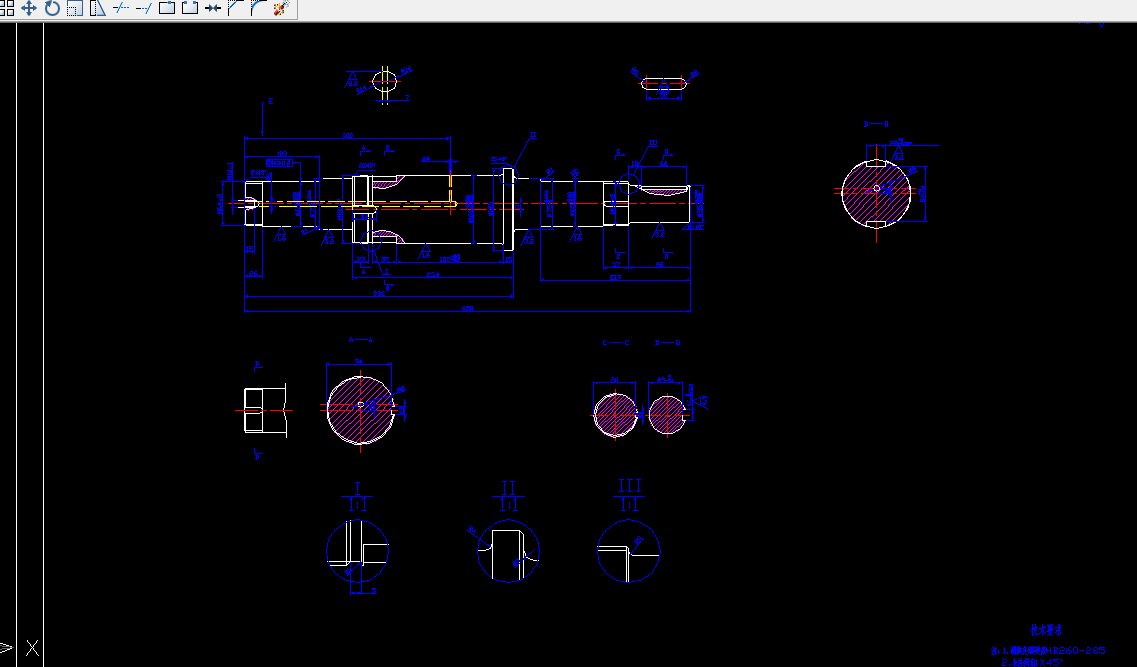Click the hatched A—A section circle
1137x667 pixels.
[360, 410]
